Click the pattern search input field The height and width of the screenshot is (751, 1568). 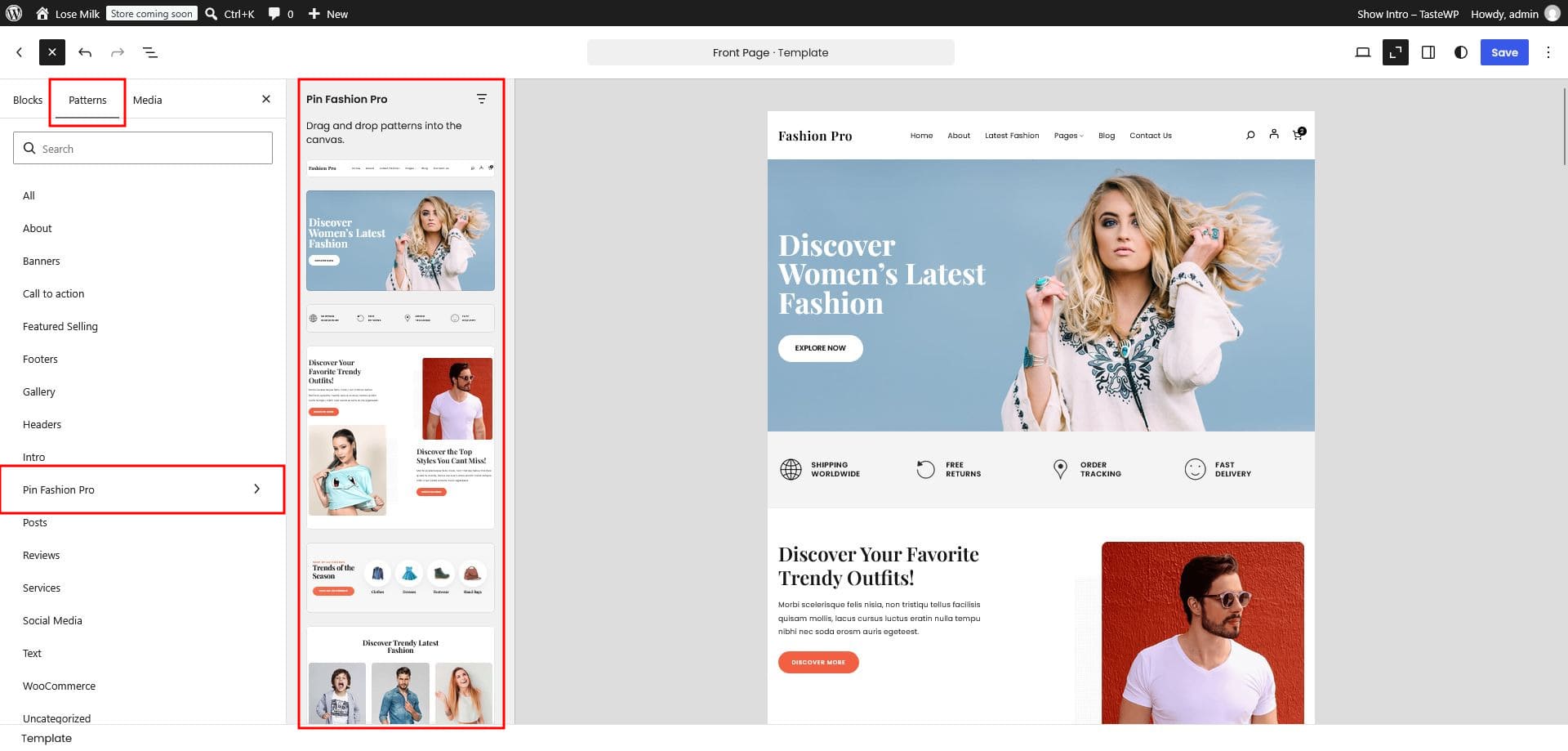143,148
